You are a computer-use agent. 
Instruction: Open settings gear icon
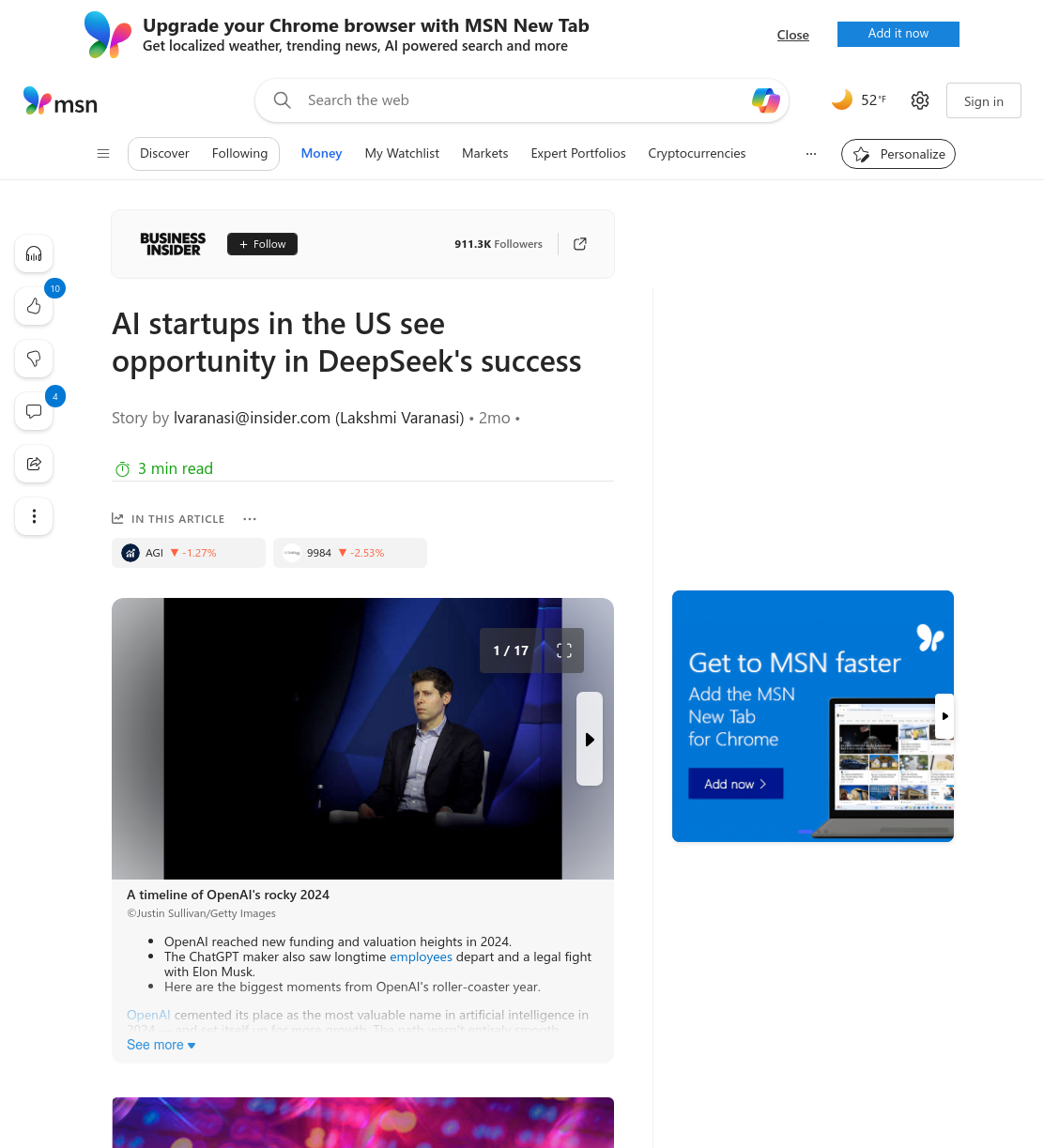(920, 100)
